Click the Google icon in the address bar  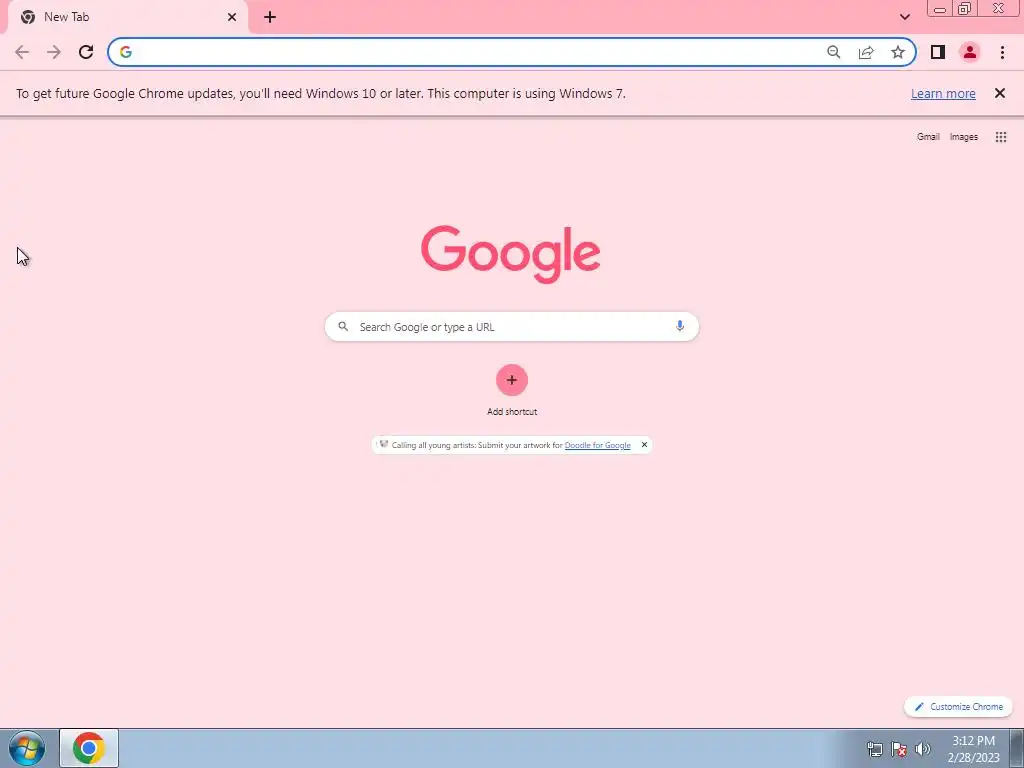point(126,52)
